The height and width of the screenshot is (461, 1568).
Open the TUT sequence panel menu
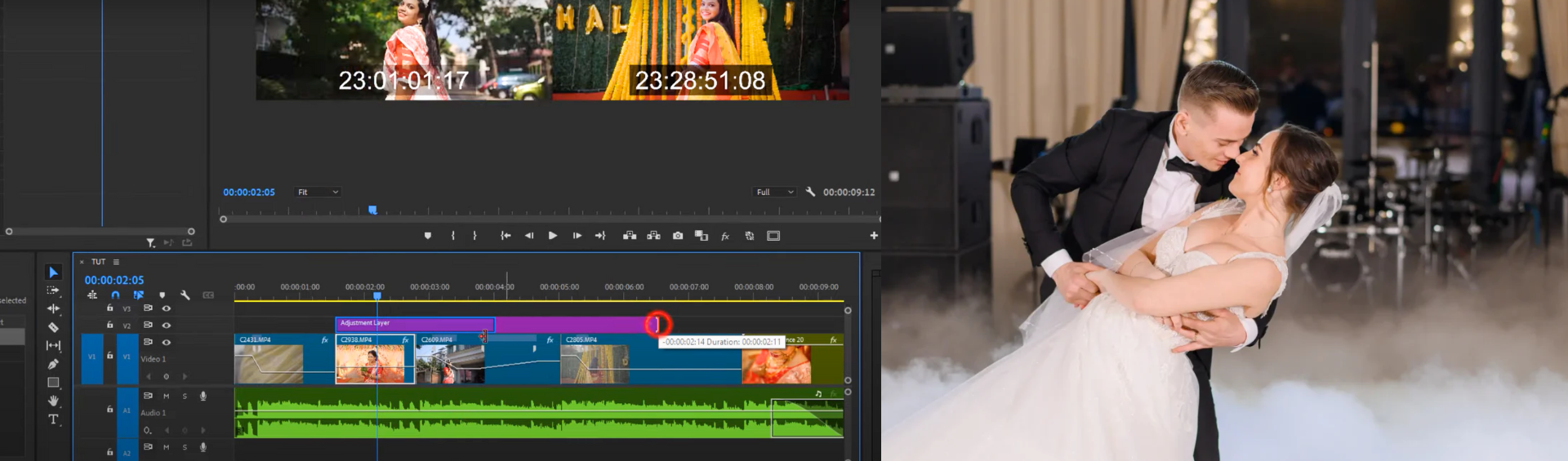tap(117, 262)
